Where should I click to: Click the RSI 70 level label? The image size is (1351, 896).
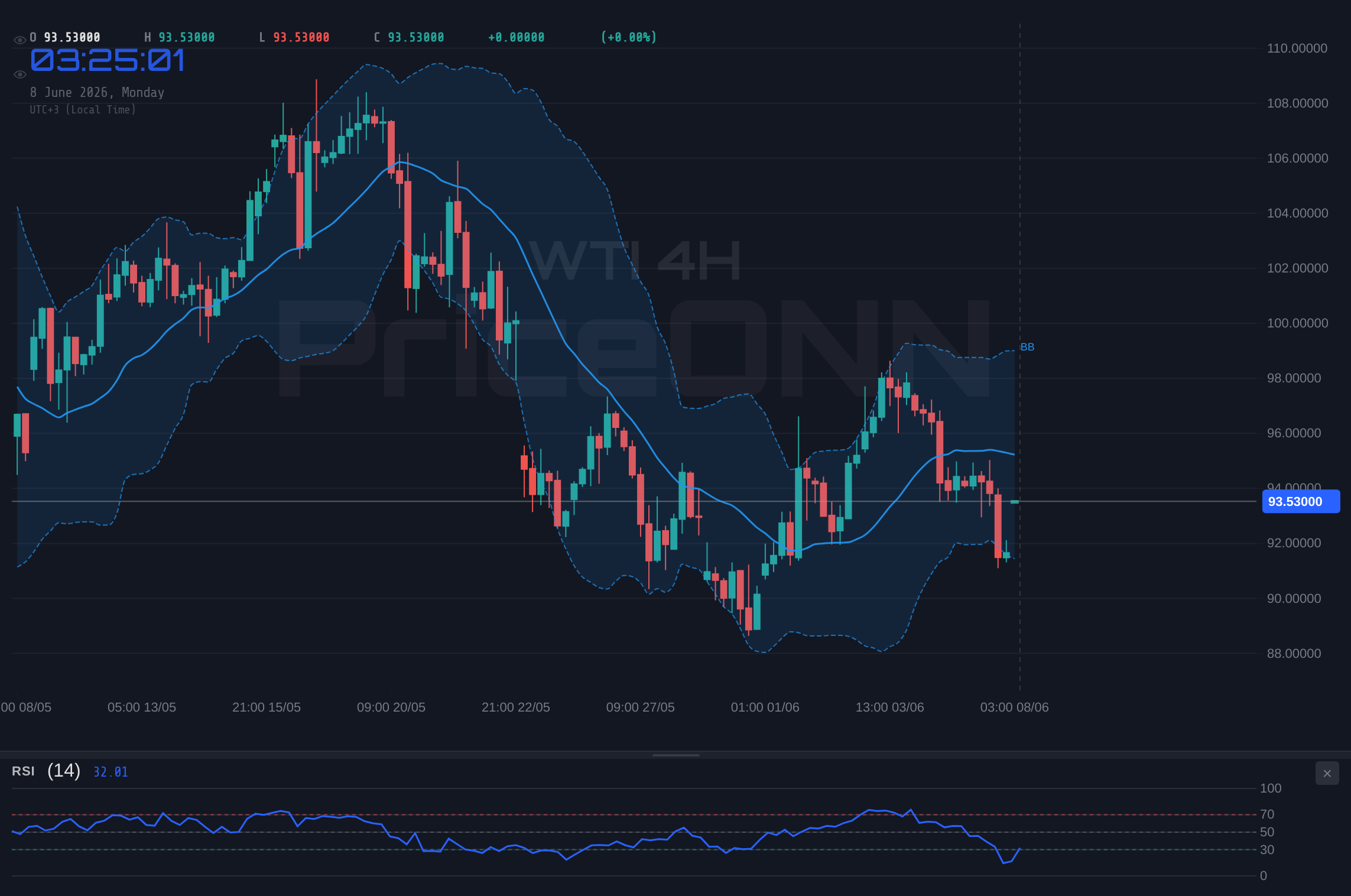coord(1267,814)
